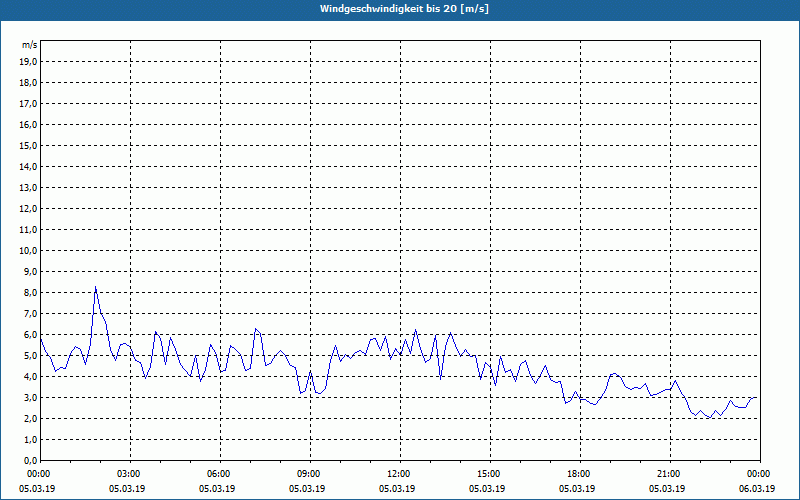Screen dimensions: 800x500
Task: Click the 06.03.19 date label
Action: (757, 489)
